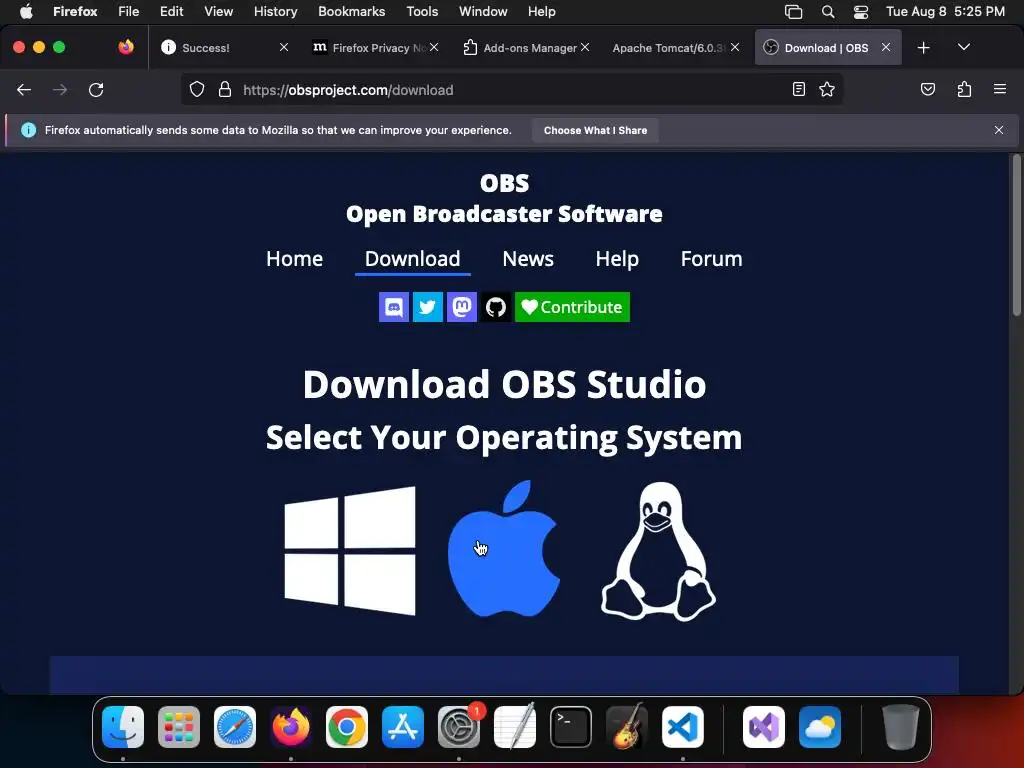The width and height of the screenshot is (1024, 768).
Task: Open the Bookmarks menu
Action: click(x=351, y=11)
